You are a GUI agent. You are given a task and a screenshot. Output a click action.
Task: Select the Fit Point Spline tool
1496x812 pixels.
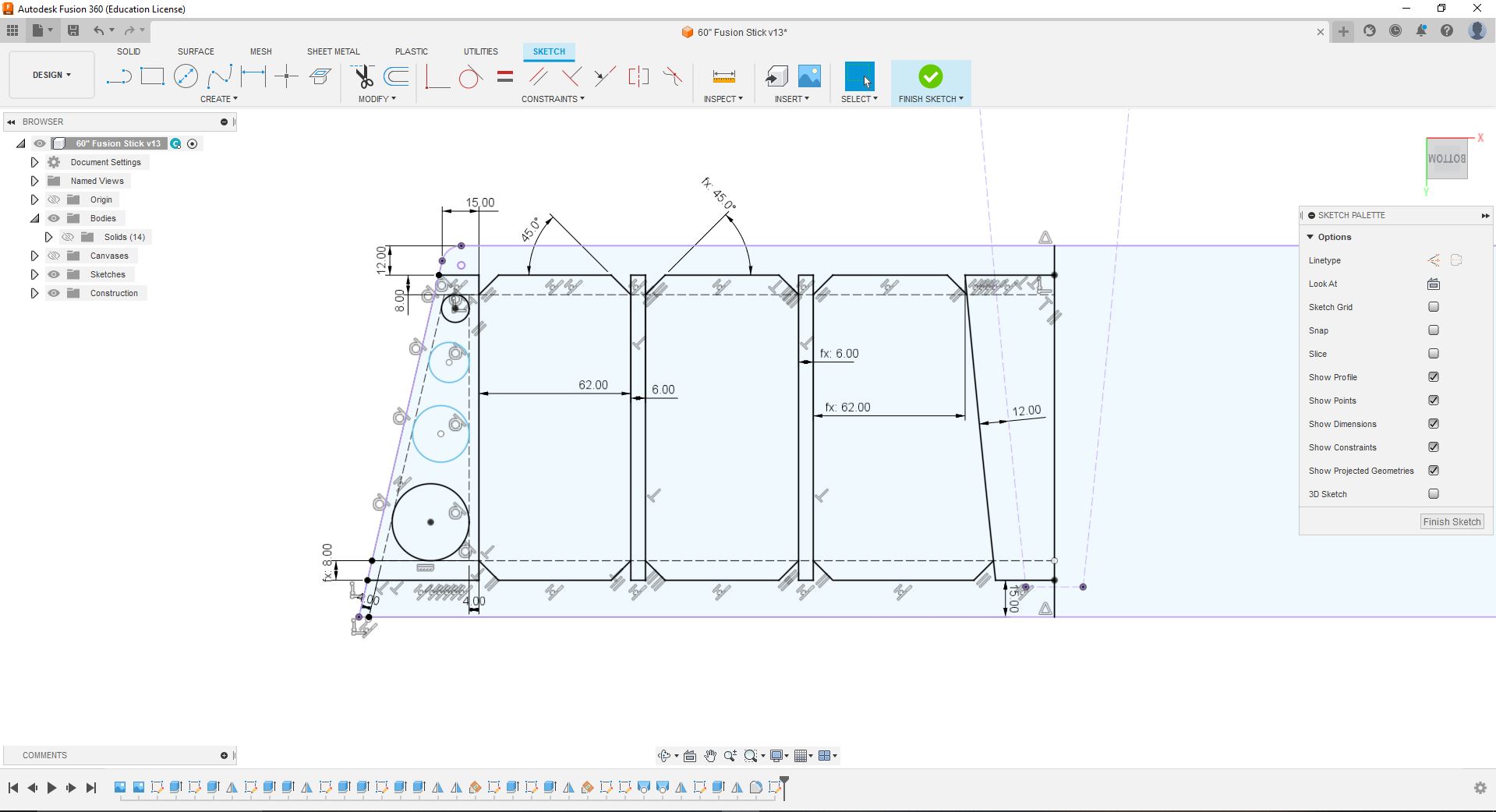click(219, 76)
